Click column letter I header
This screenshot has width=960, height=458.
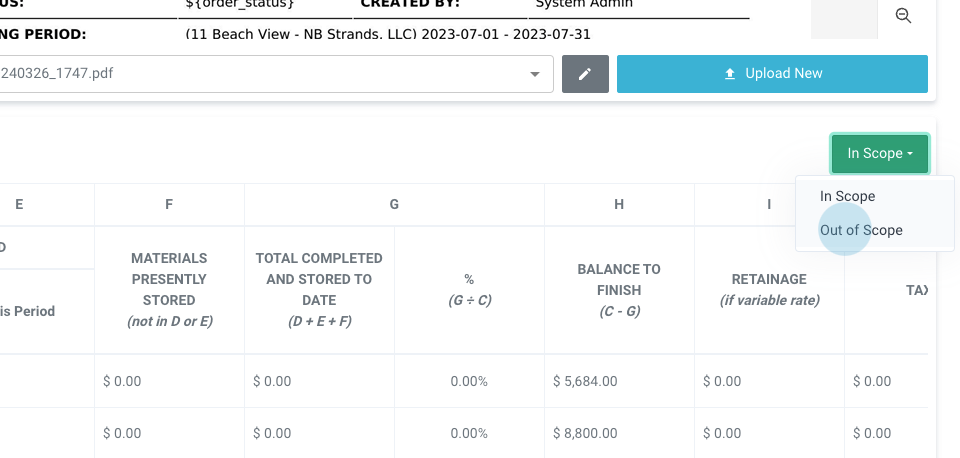point(769,205)
